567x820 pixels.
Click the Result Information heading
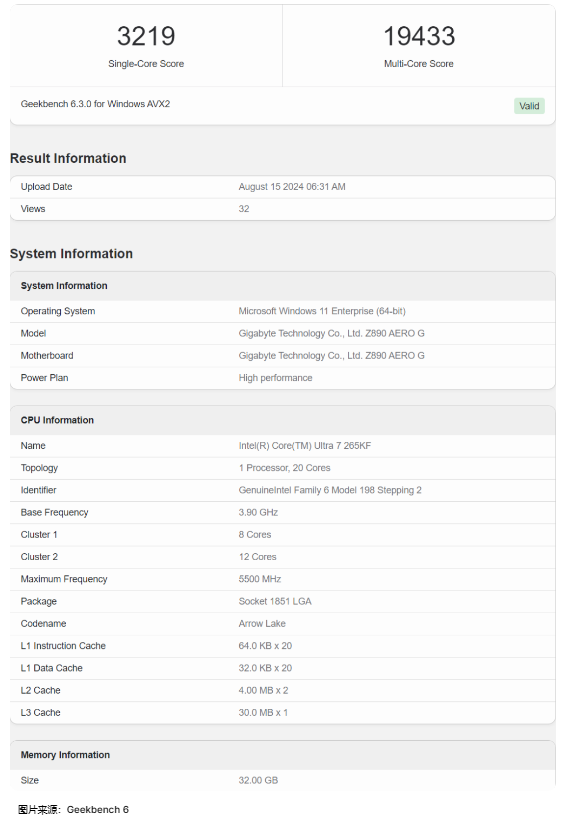coord(68,158)
